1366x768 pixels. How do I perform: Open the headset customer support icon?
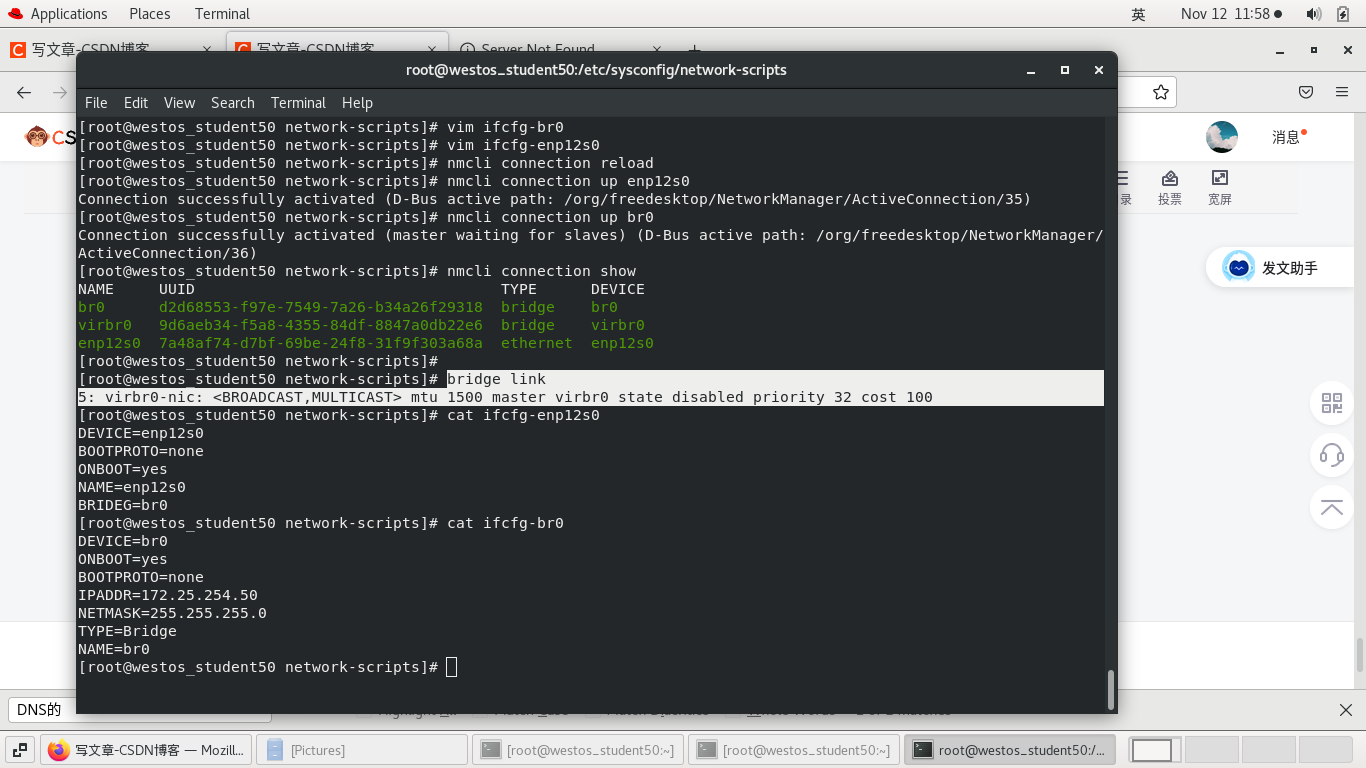pyautogui.click(x=1331, y=456)
